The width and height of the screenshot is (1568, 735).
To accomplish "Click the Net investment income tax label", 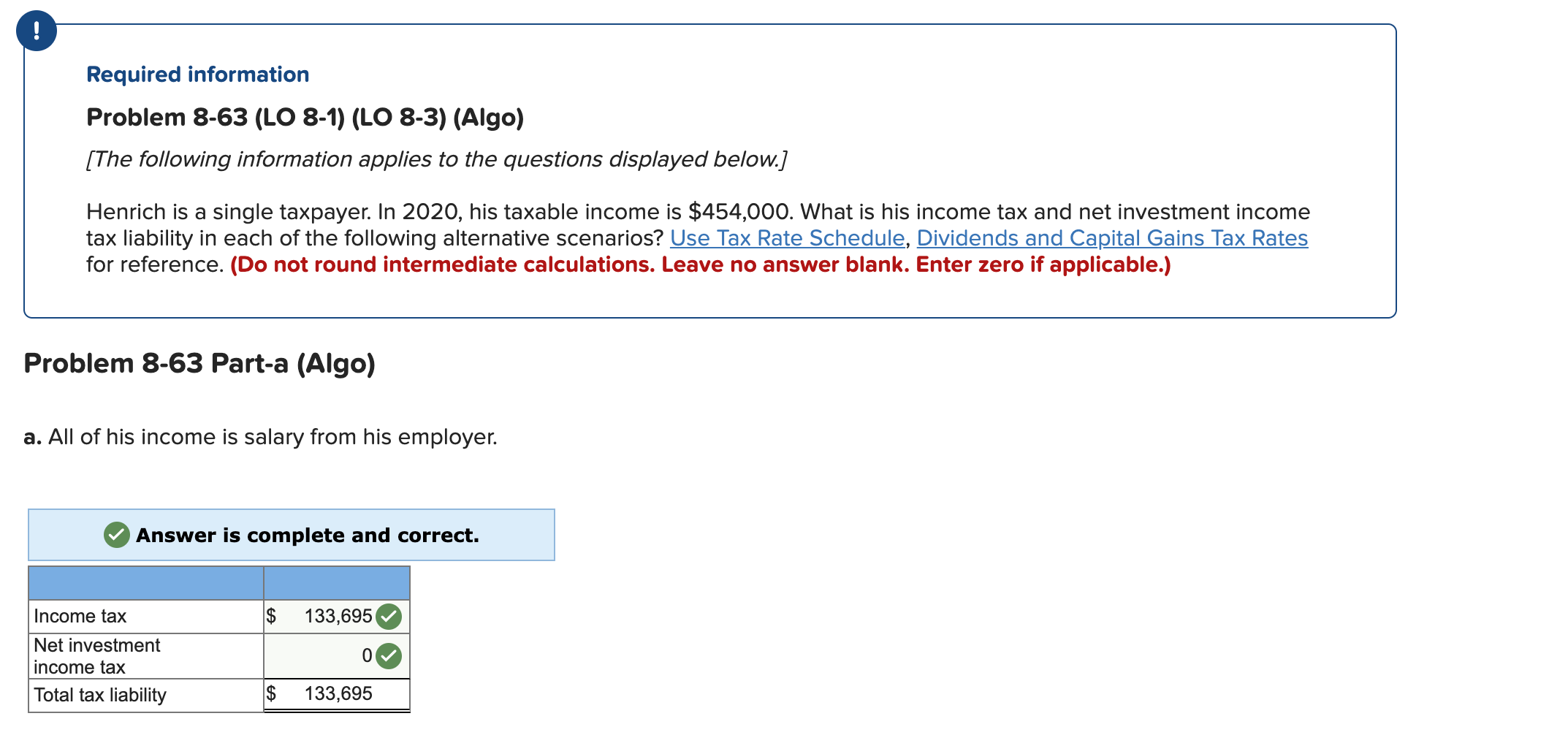I will point(96,655).
